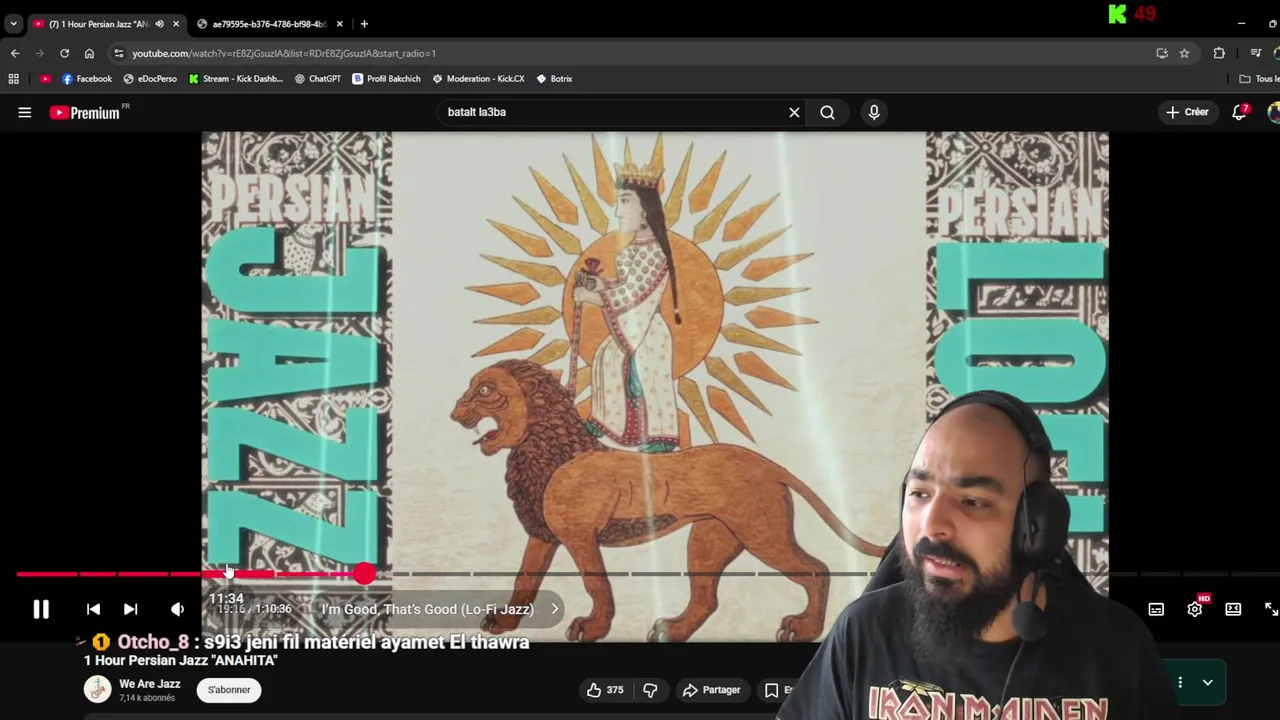Pause the video with the pause button

point(41,609)
